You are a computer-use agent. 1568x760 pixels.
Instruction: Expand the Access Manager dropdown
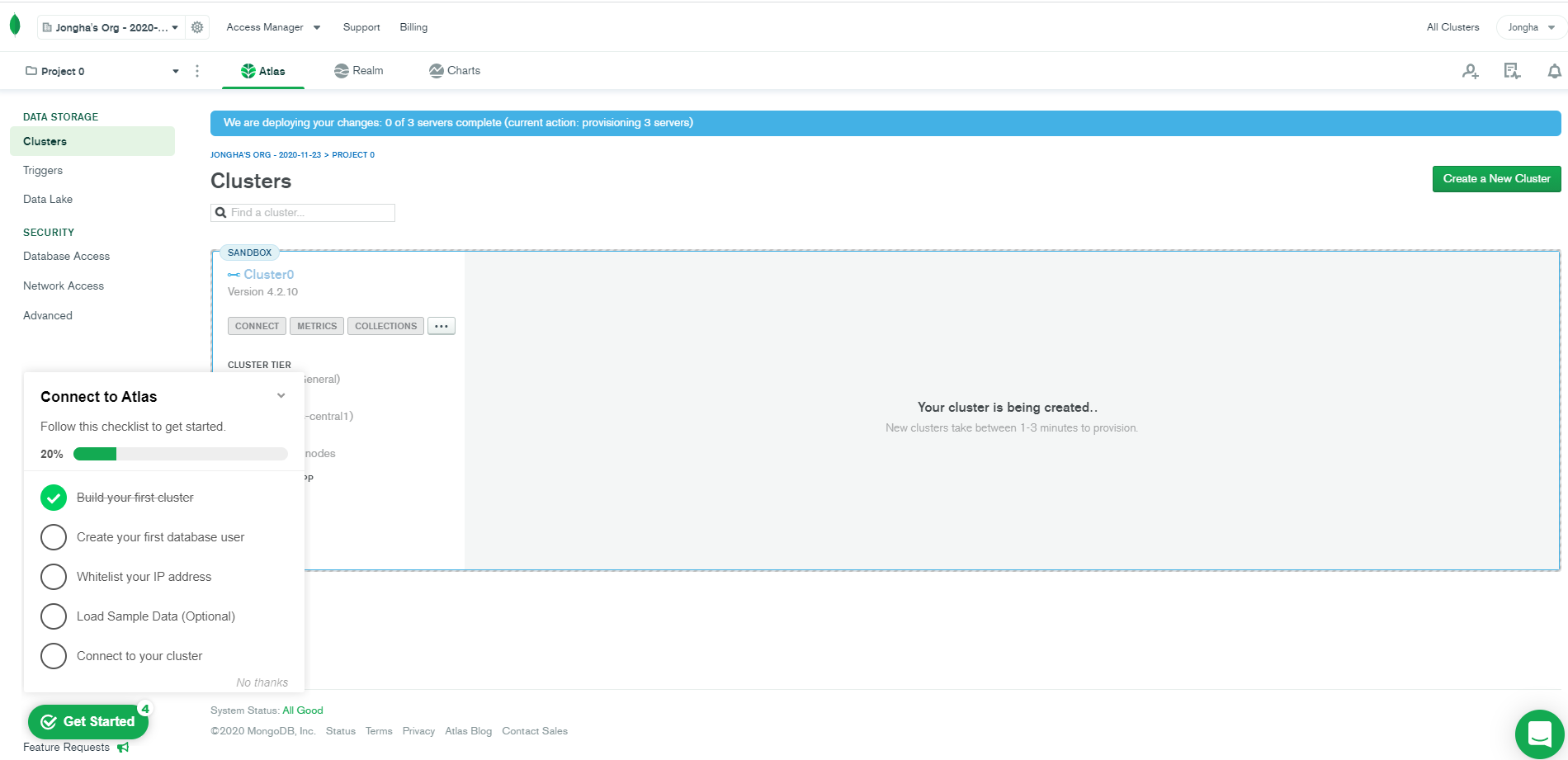[x=273, y=27]
